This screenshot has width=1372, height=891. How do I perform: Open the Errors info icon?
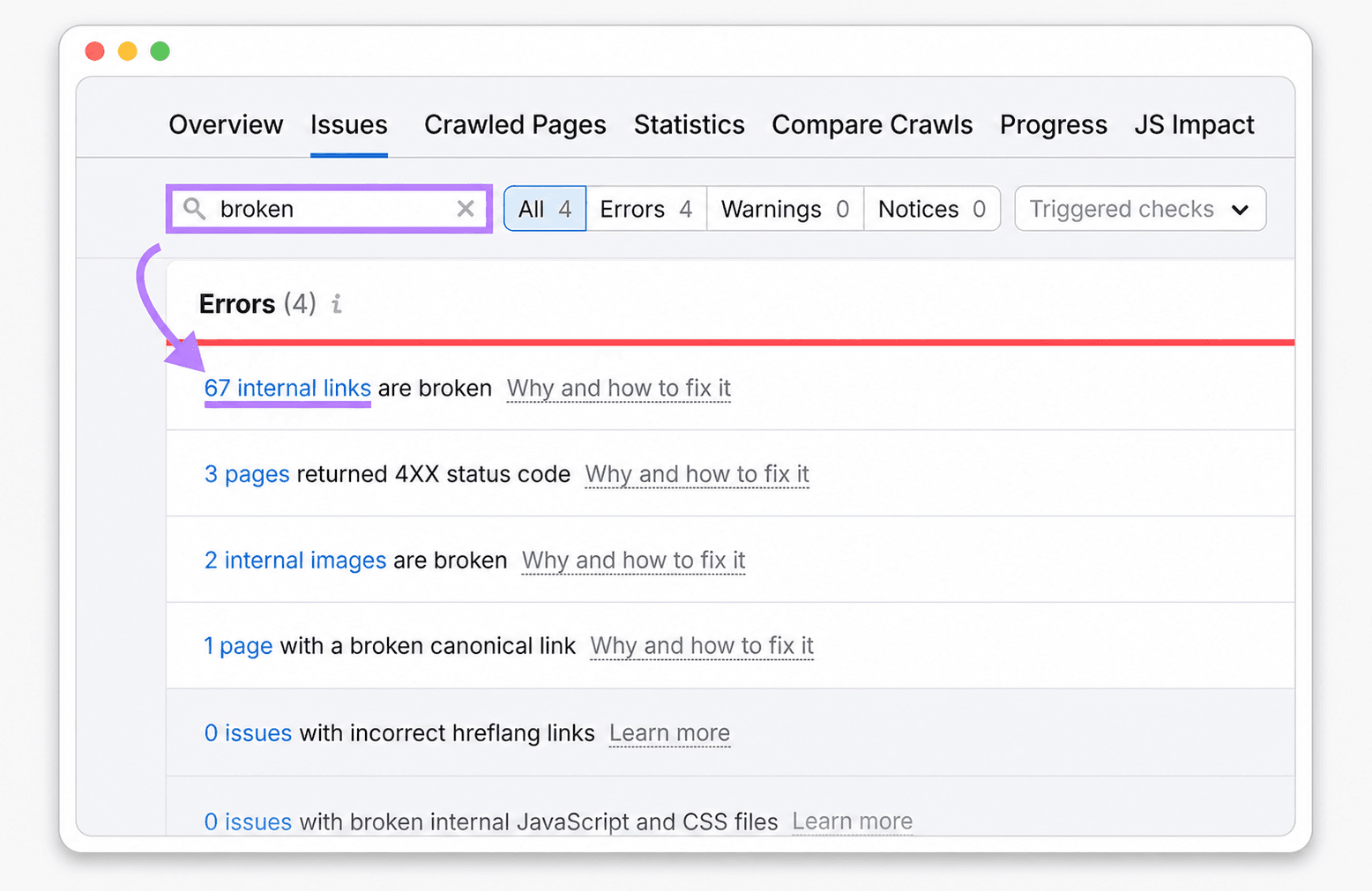point(337,304)
